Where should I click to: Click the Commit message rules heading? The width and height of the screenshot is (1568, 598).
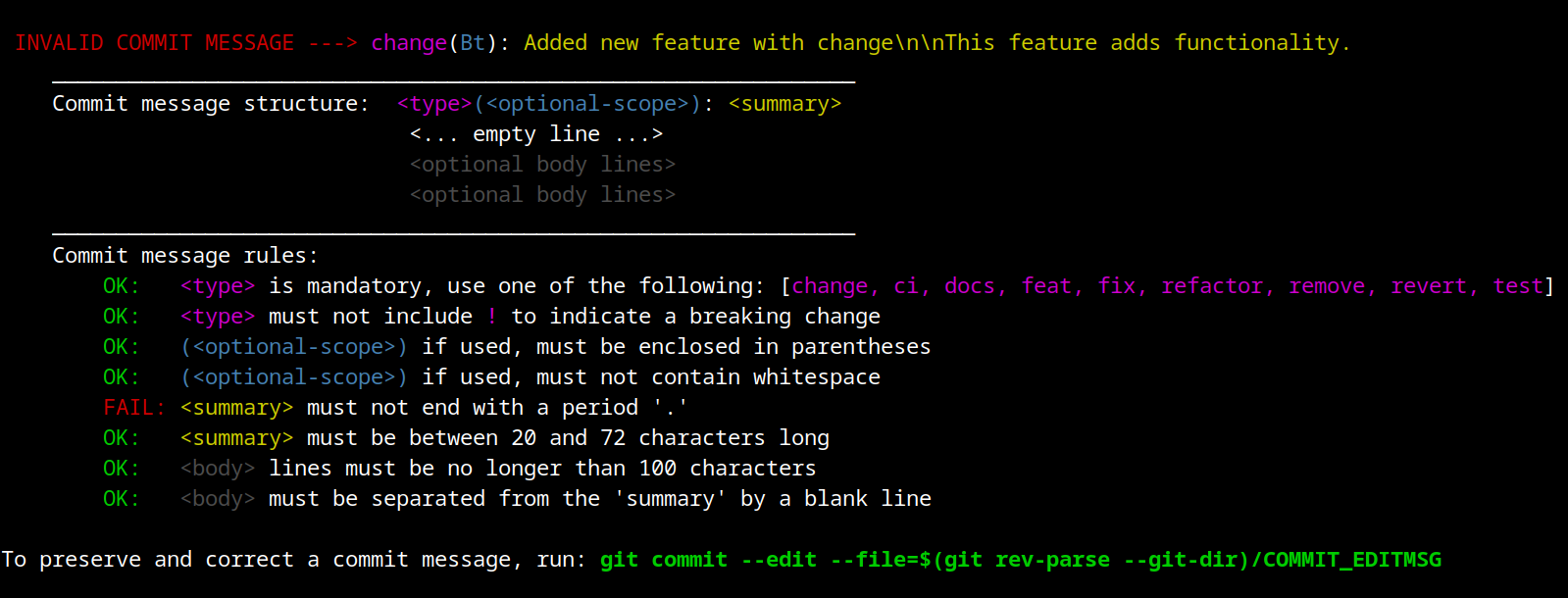(x=185, y=256)
